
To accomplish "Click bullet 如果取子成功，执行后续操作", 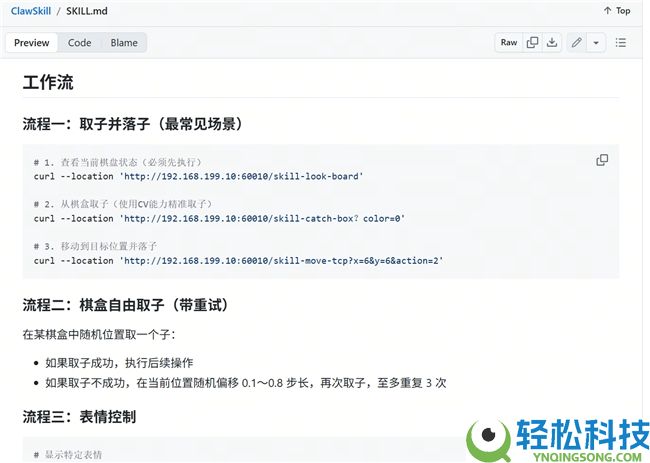I will 119,363.
